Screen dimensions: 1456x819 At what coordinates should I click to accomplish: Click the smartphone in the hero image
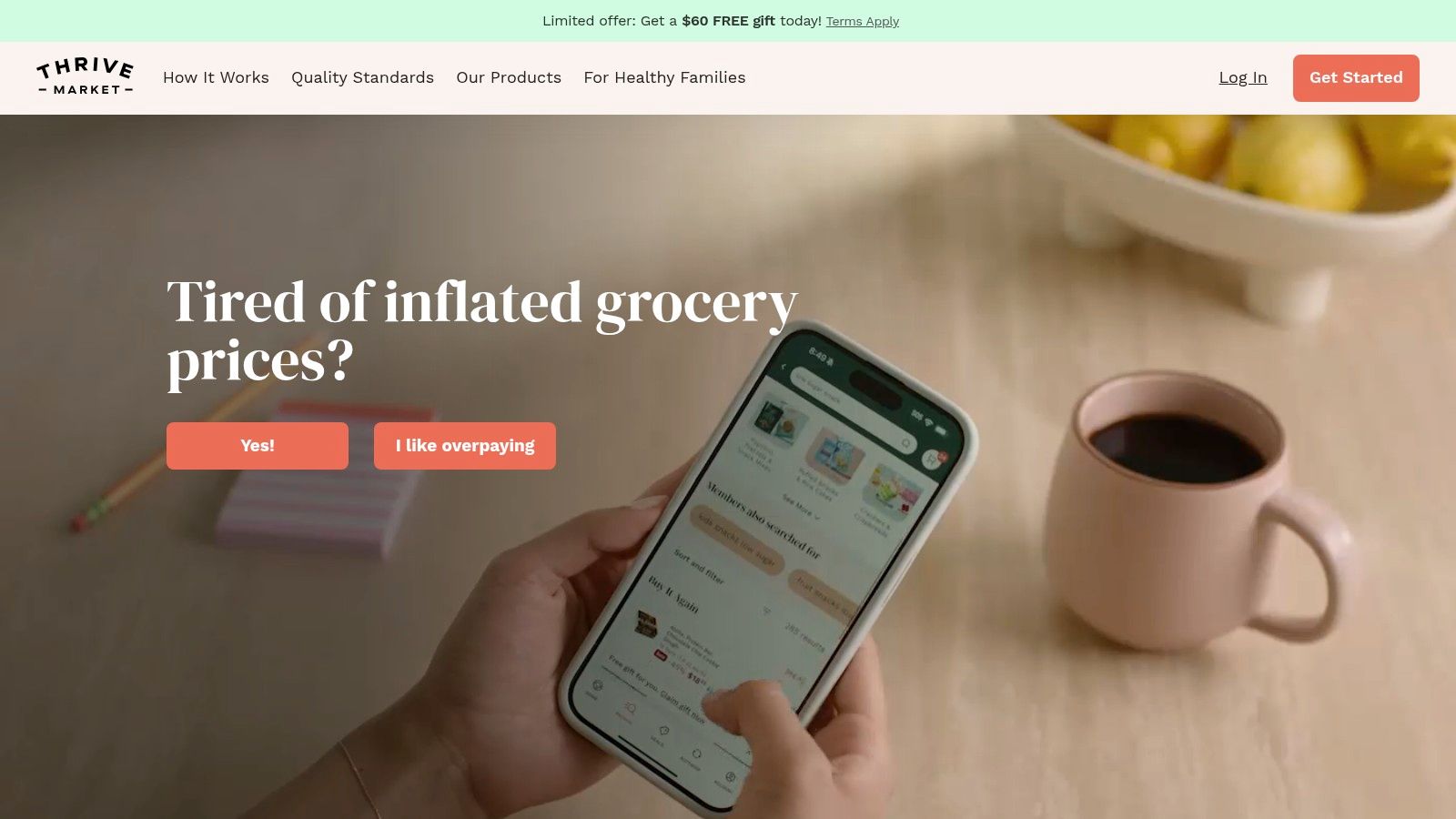tap(764, 564)
